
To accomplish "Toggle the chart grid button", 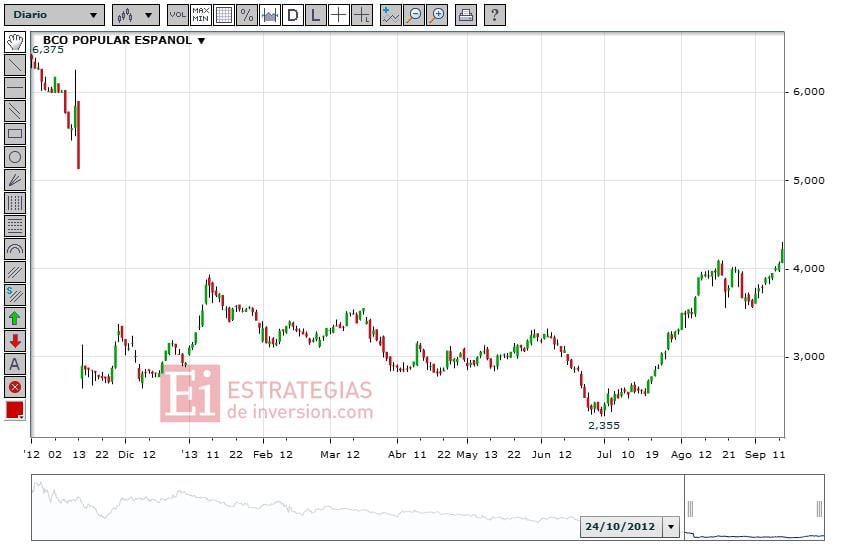I will pos(224,15).
